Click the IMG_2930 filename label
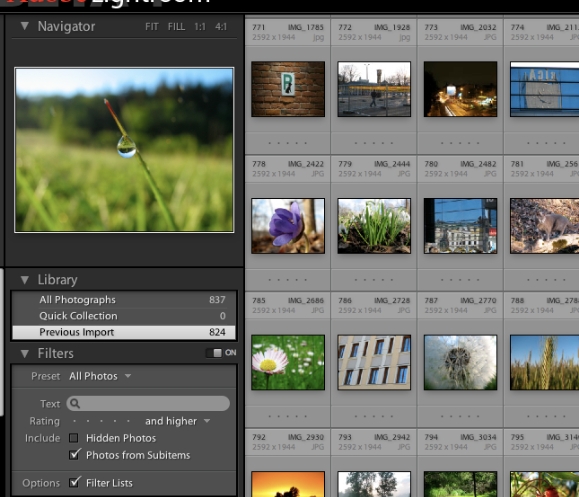579x497 pixels. 306,437
